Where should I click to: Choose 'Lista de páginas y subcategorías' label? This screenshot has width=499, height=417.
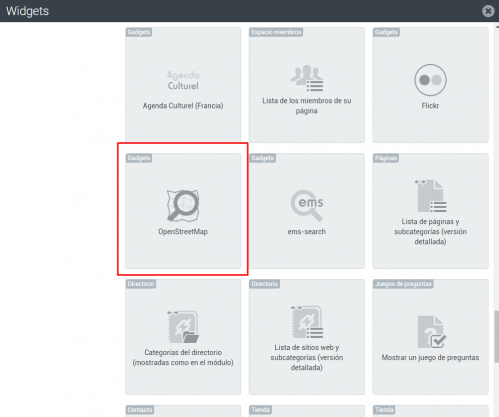point(430,231)
